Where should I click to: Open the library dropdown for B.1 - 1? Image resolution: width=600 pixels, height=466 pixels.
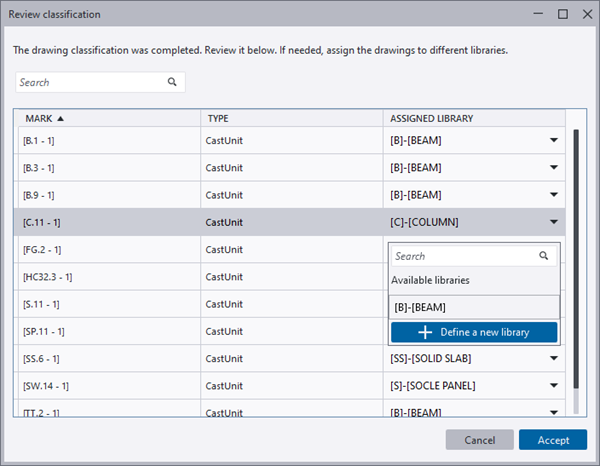[x=554, y=140]
